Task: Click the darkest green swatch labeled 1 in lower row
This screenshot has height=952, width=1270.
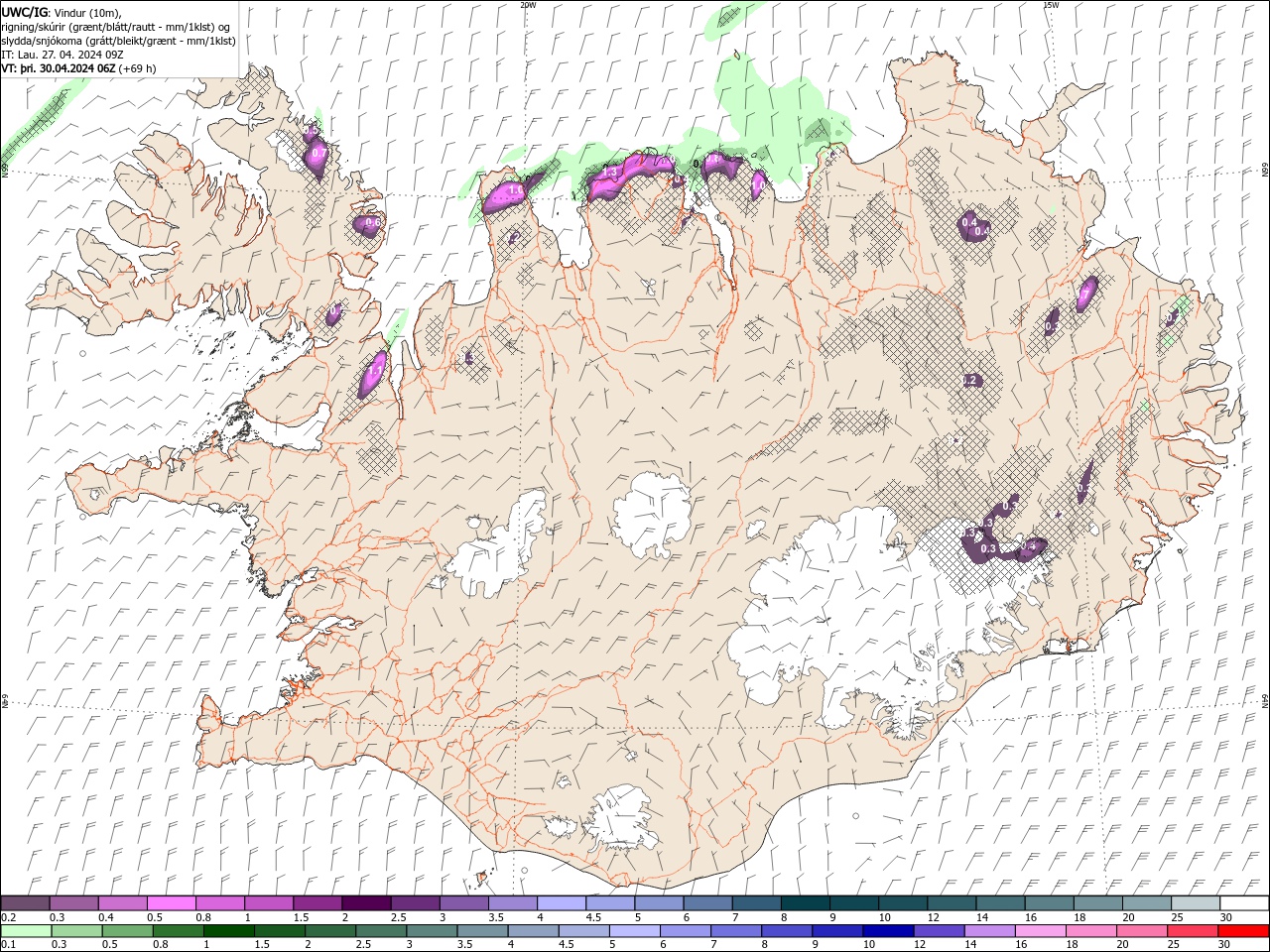Action: (229, 930)
